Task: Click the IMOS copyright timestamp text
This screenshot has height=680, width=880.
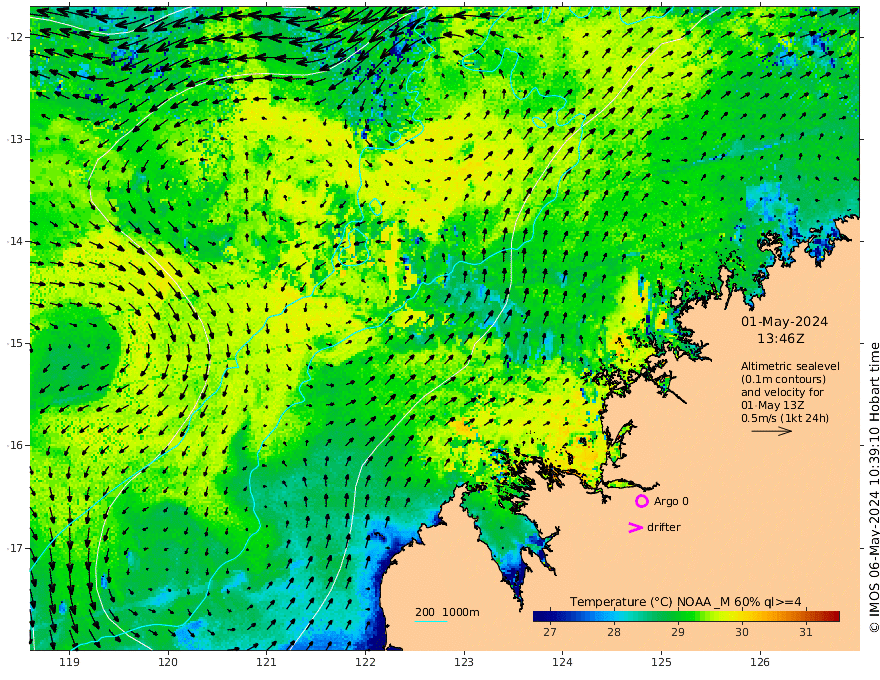Action: click(873, 487)
